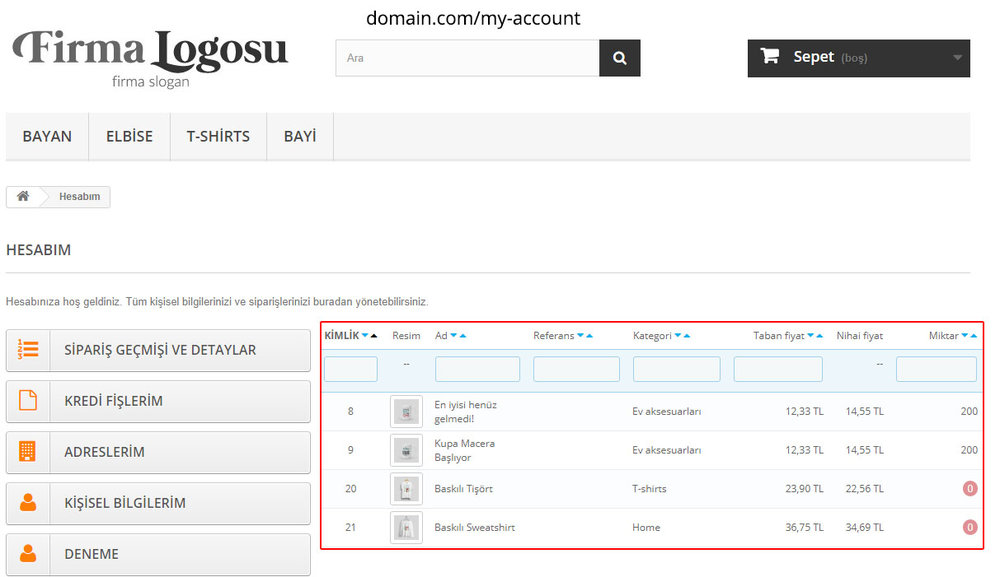Screen dimensions: 1000x577
Task: Click thumbnail of Kupa Macera Başlıyor
Action: coord(406,450)
